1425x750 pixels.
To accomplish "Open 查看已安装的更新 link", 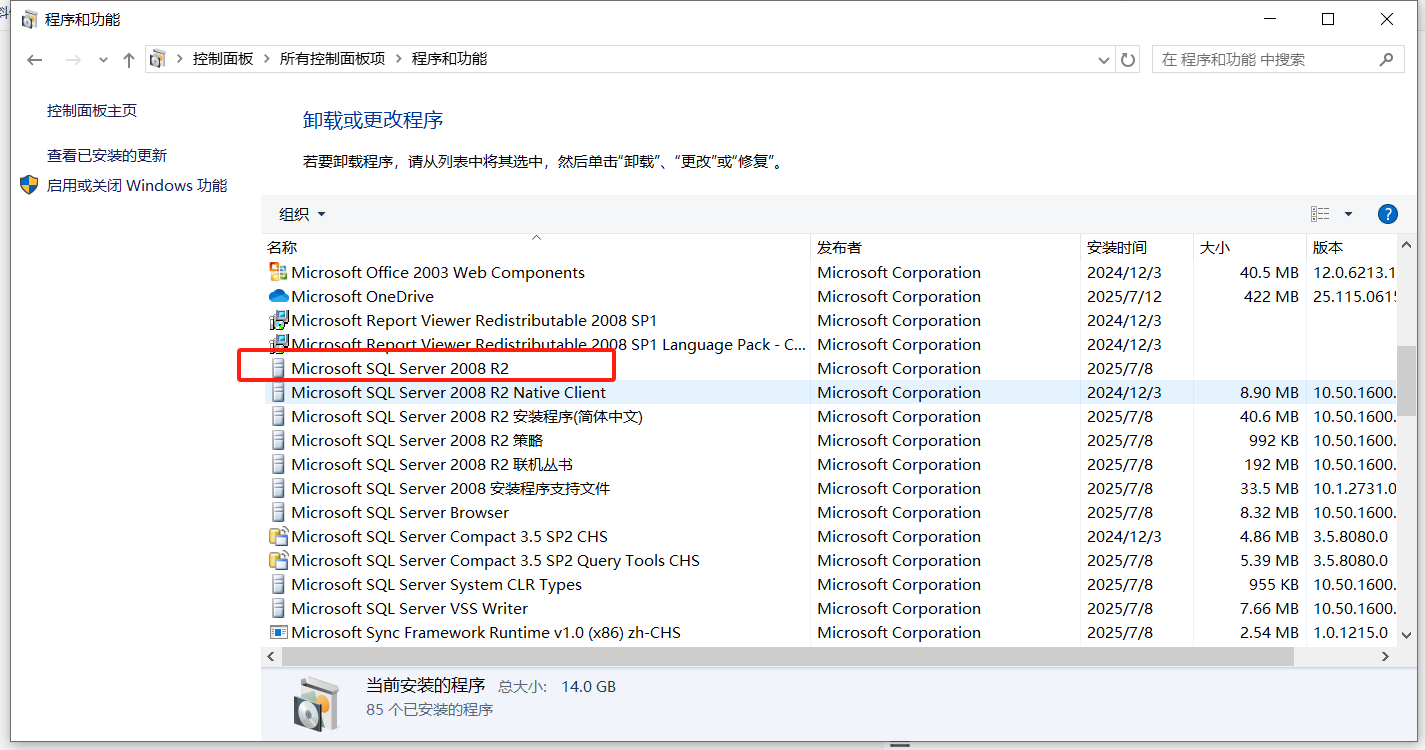I will (x=107, y=156).
